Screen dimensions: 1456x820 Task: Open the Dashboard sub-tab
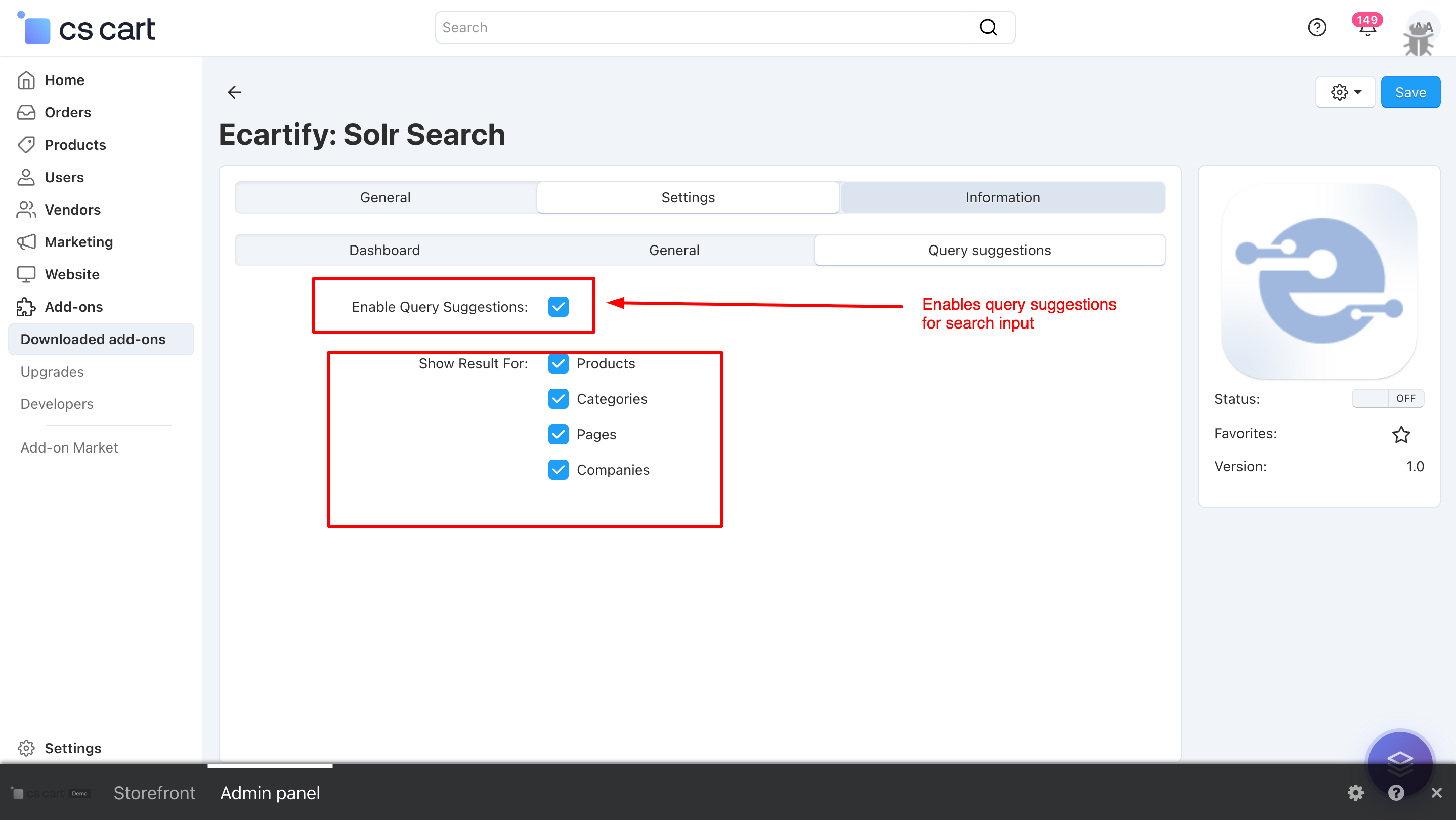pyautogui.click(x=384, y=250)
